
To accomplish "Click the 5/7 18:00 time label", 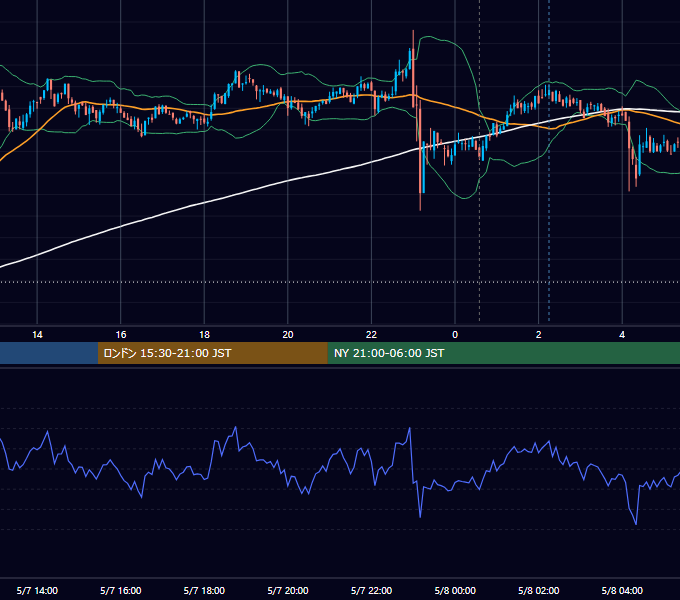I will [x=204, y=590].
